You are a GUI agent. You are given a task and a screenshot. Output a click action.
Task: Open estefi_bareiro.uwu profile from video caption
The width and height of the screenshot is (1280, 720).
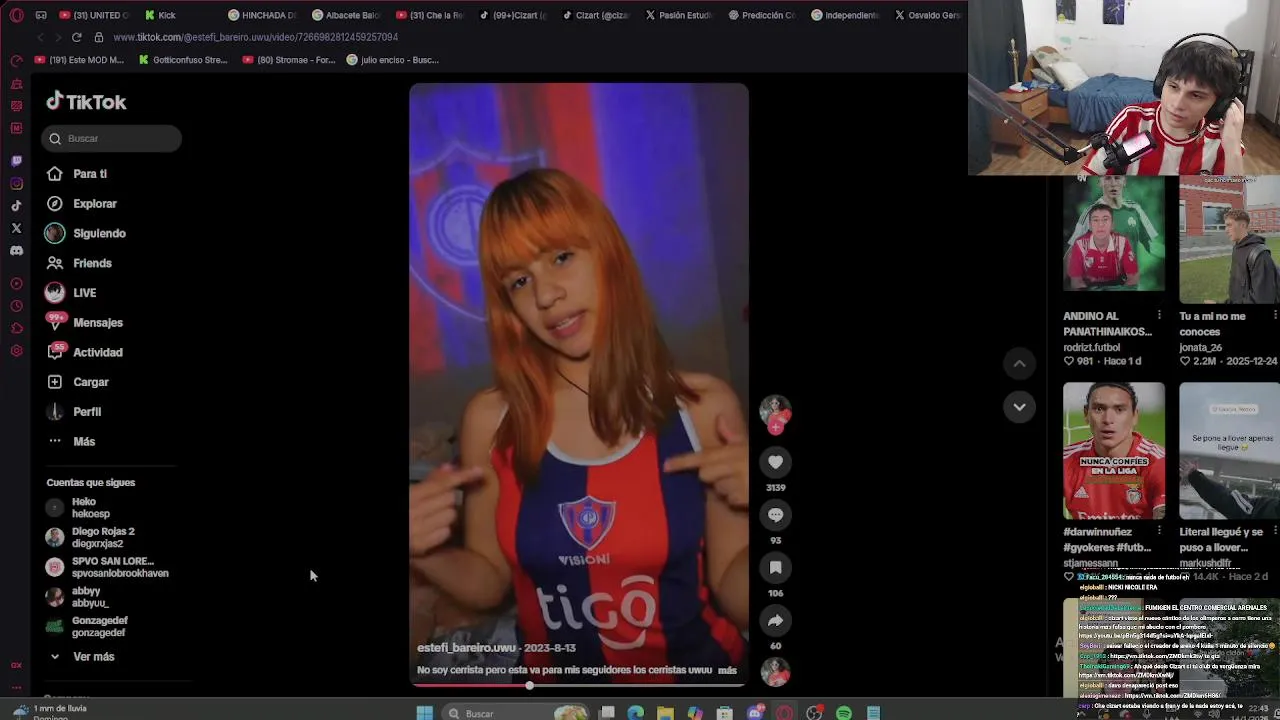(x=466, y=648)
